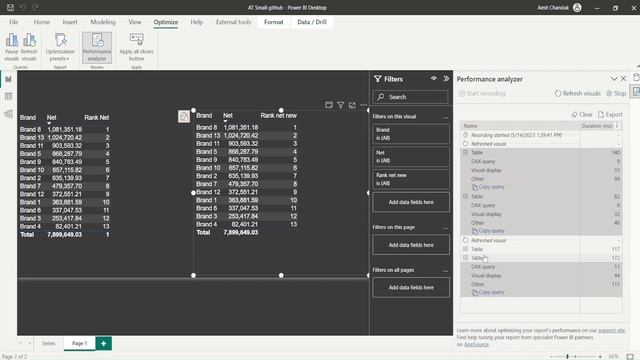Image resolution: width=640 pixels, height=360 pixels.
Task: Switch to Model view in sidebar
Action: [9, 114]
